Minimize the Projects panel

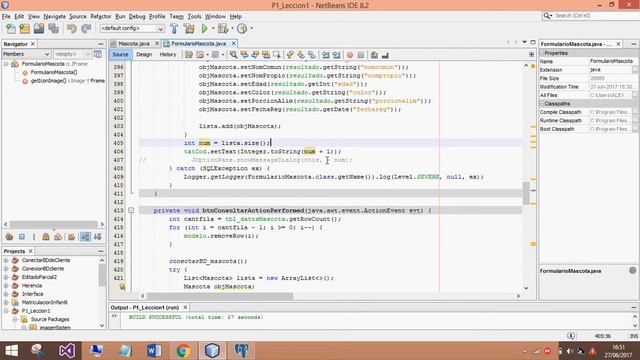point(101,251)
